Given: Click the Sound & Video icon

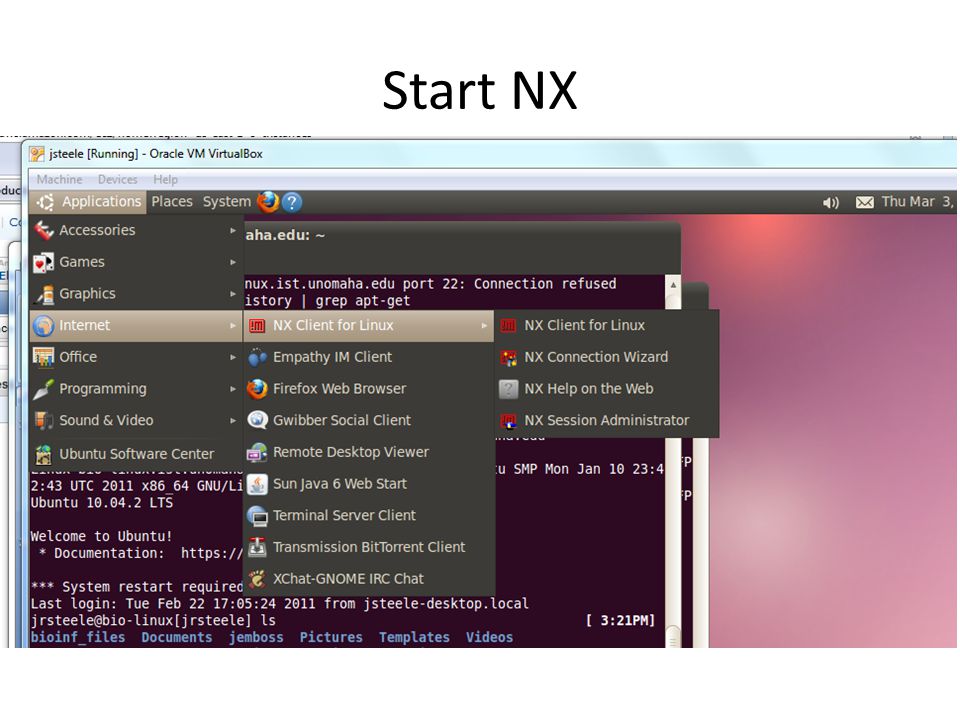Looking at the screenshot, I should click(x=43, y=421).
